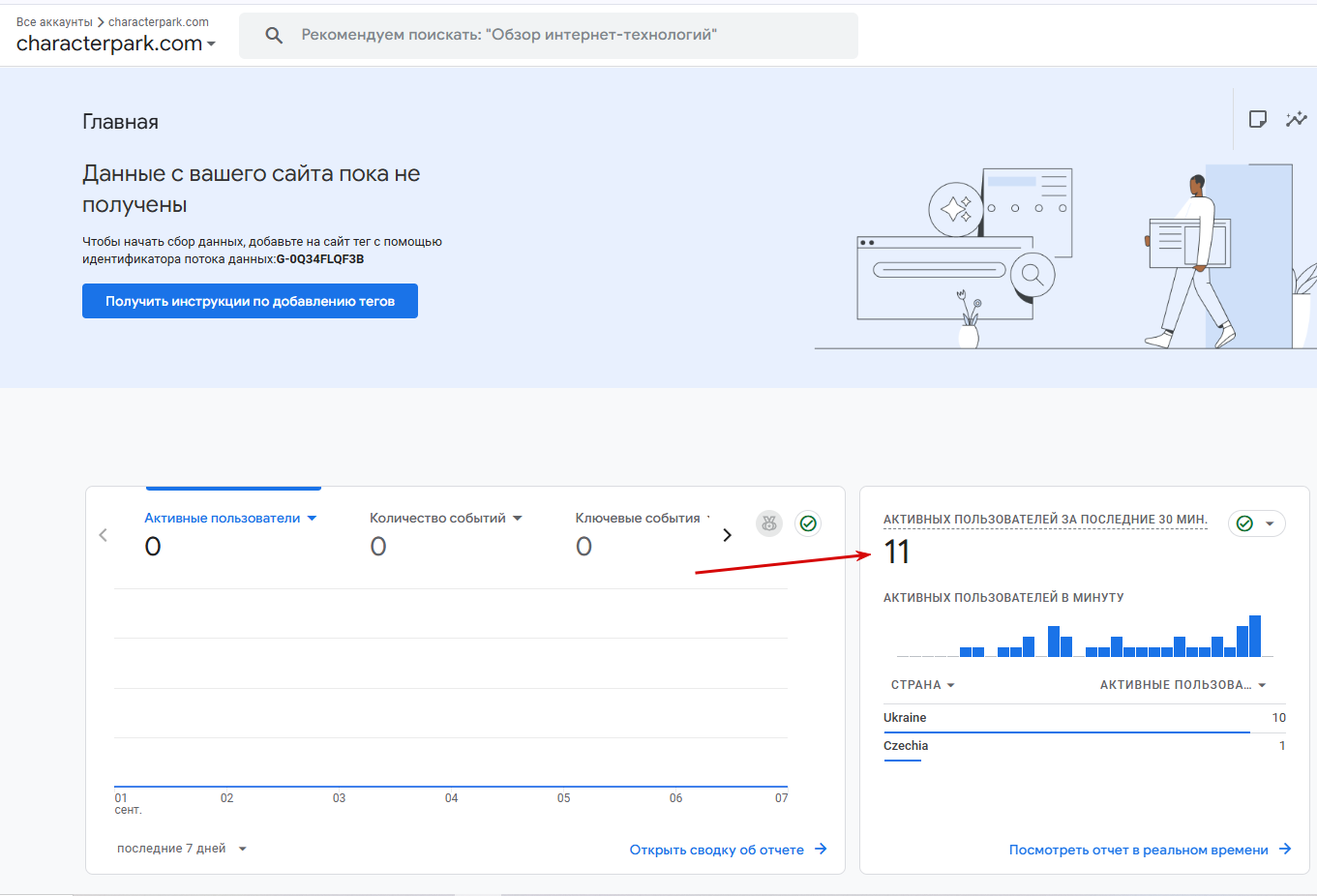Open the последние 7 дней range dropdown
This screenshot has width=1317, height=896.
(x=182, y=849)
